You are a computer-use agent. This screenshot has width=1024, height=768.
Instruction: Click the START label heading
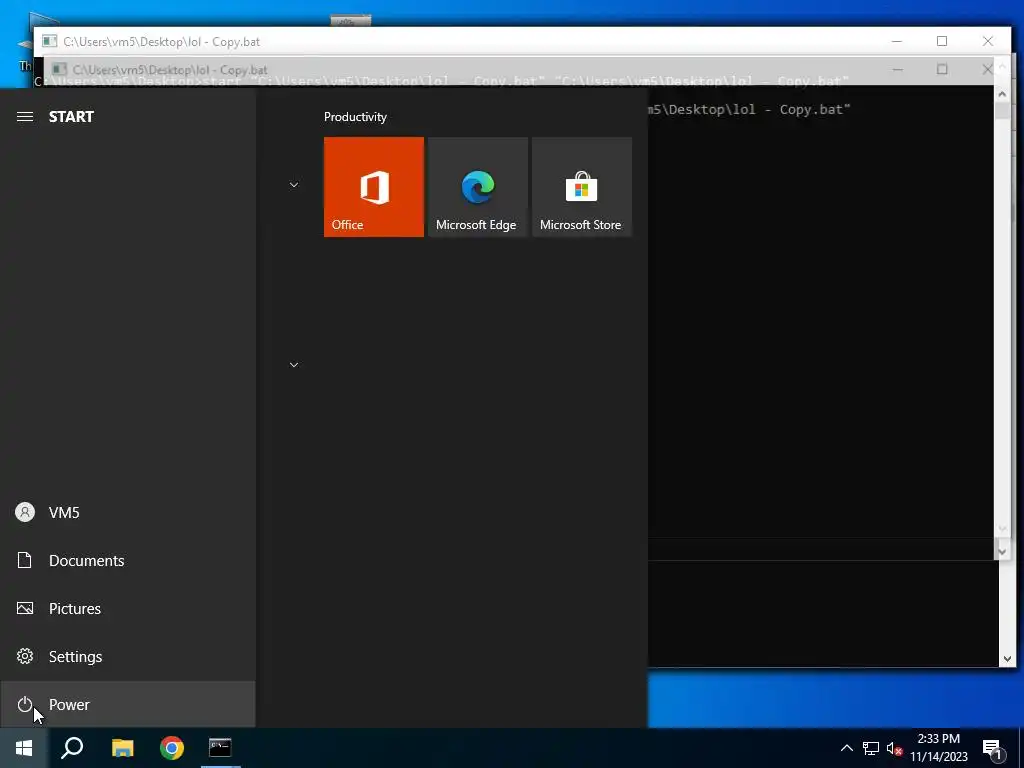pos(71,117)
